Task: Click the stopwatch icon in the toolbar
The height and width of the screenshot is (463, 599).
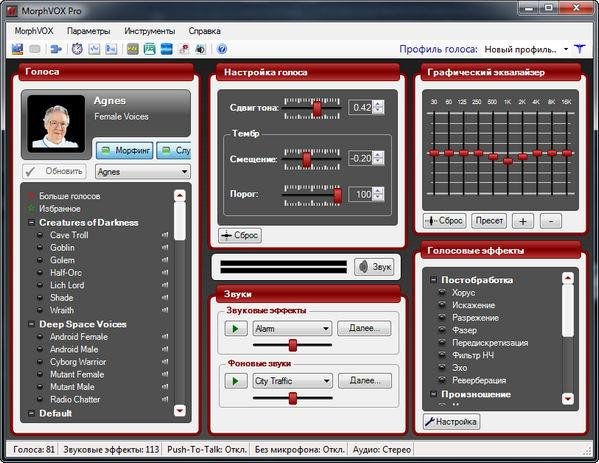Action: tap(77, 49)
